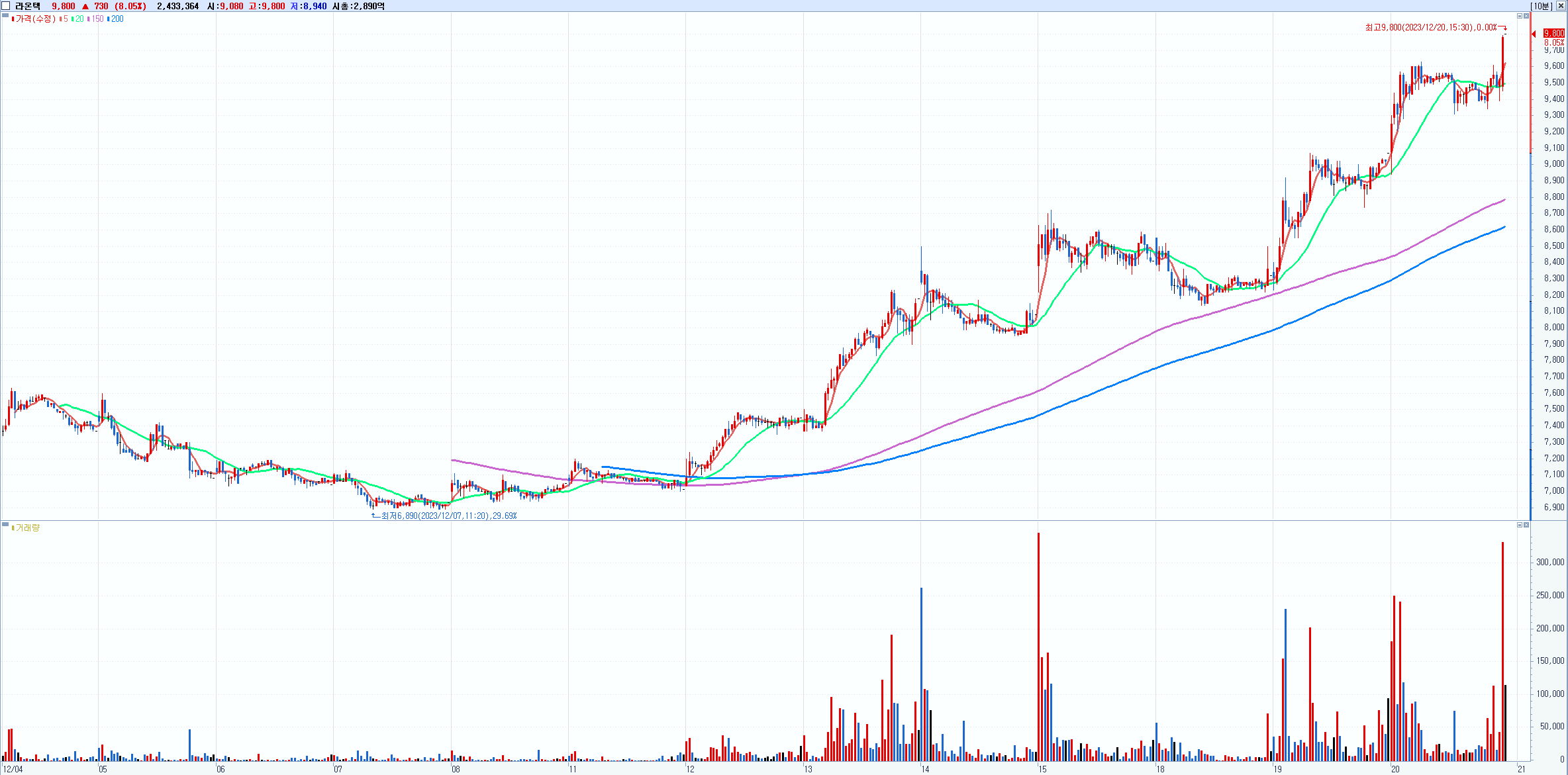Click the 5-period moving average legend
The image size is (1568, 775).
tap(64, 19)
